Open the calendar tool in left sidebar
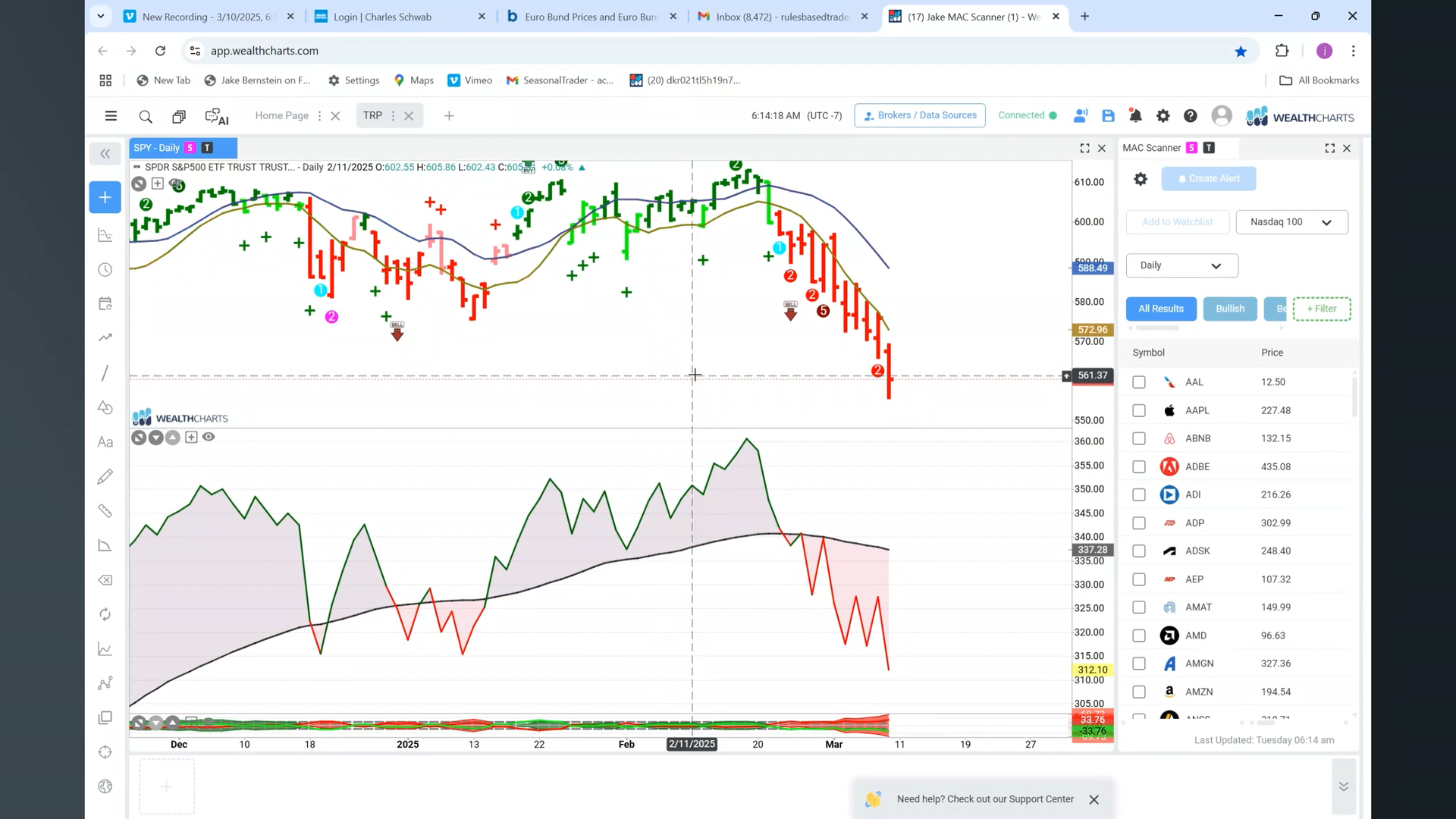Viewport: 1456px width, 819px height. coord(105,303)
